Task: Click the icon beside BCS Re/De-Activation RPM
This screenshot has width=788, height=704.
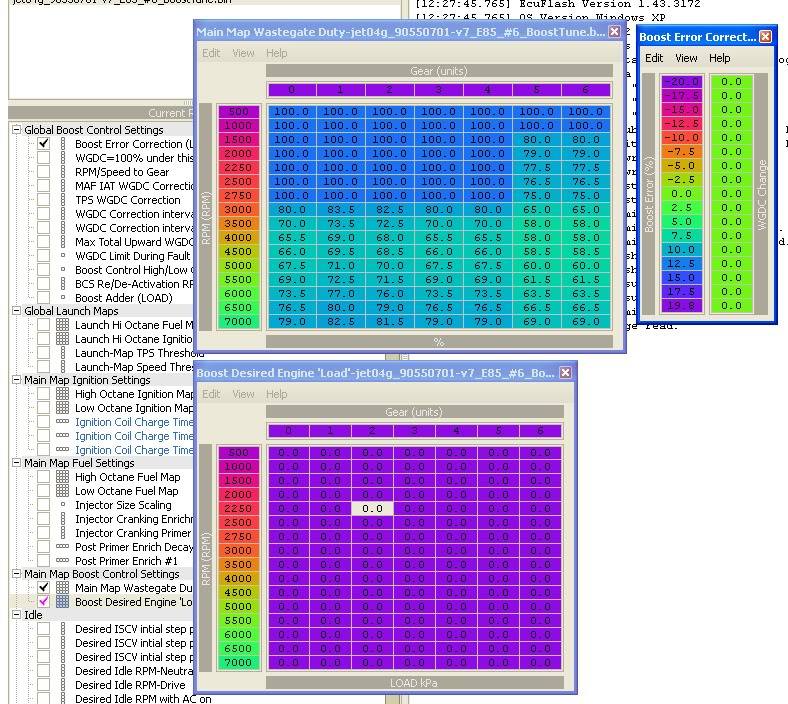Action: [x=62, y=284]
